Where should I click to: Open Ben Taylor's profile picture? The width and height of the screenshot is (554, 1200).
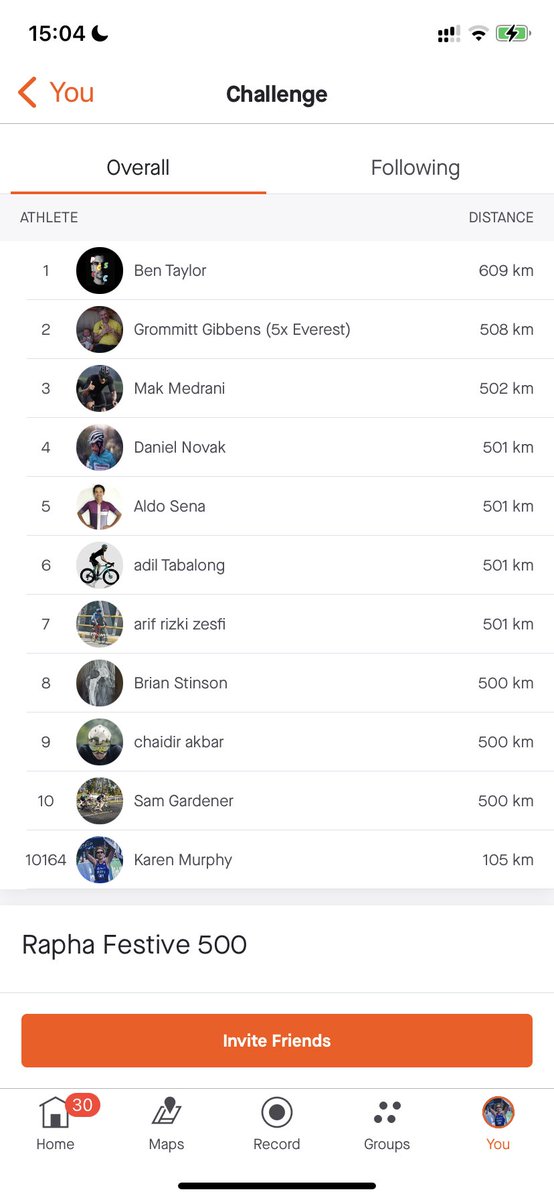point(100,271)
